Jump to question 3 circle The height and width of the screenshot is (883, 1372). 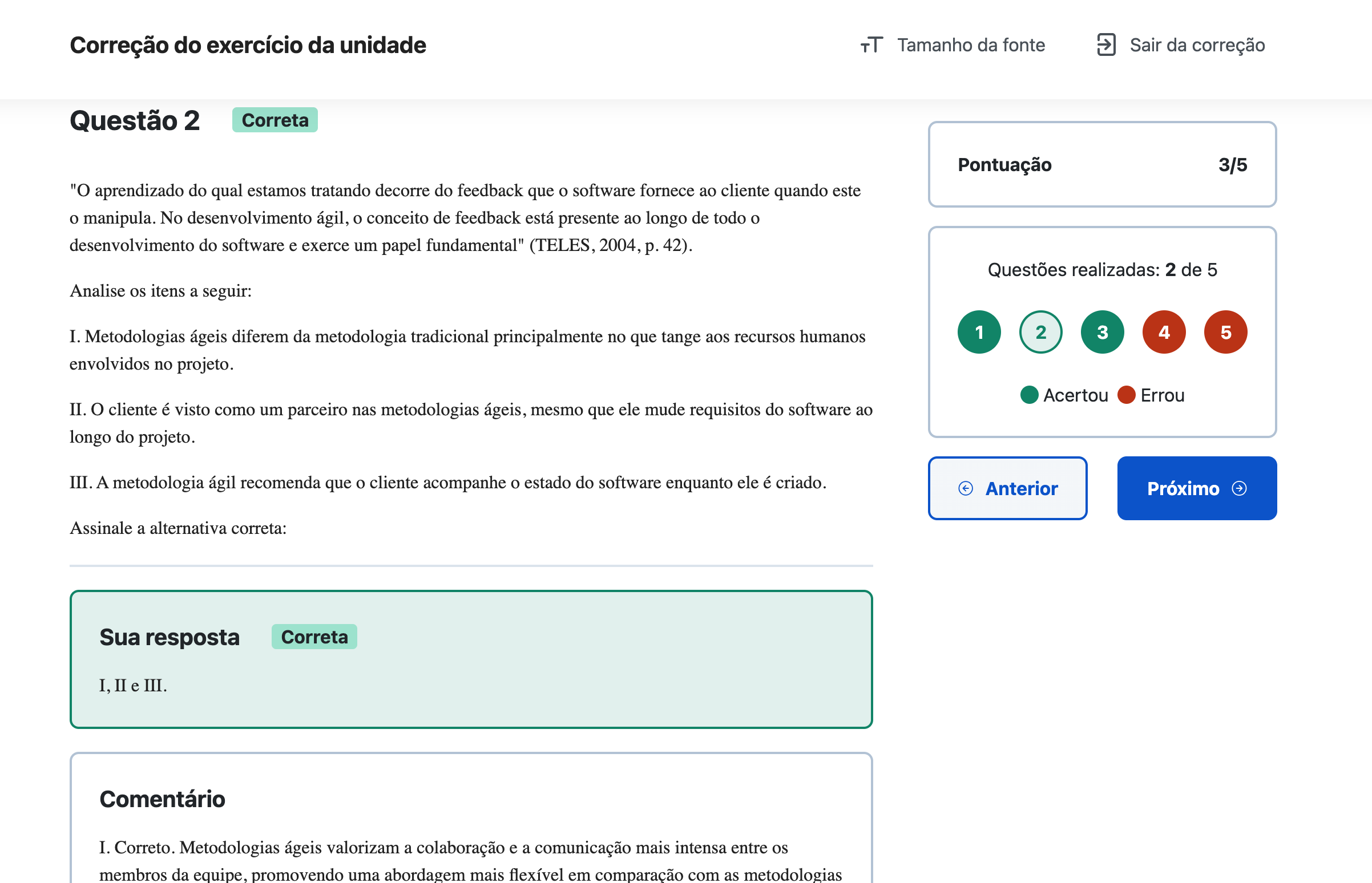coord(1102,332)
